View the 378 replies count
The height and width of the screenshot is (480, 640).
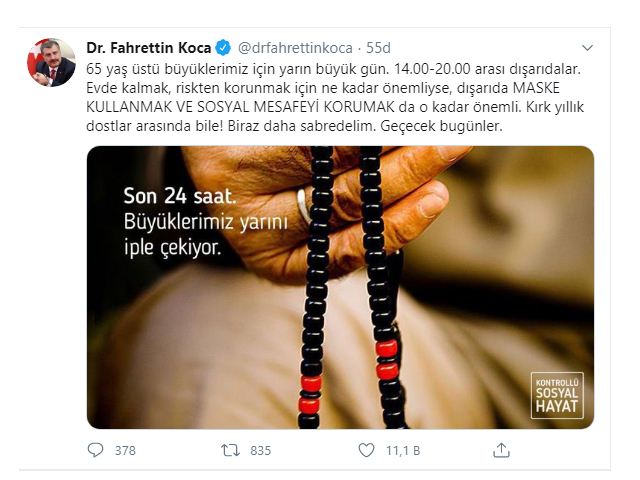pos(125,451)
